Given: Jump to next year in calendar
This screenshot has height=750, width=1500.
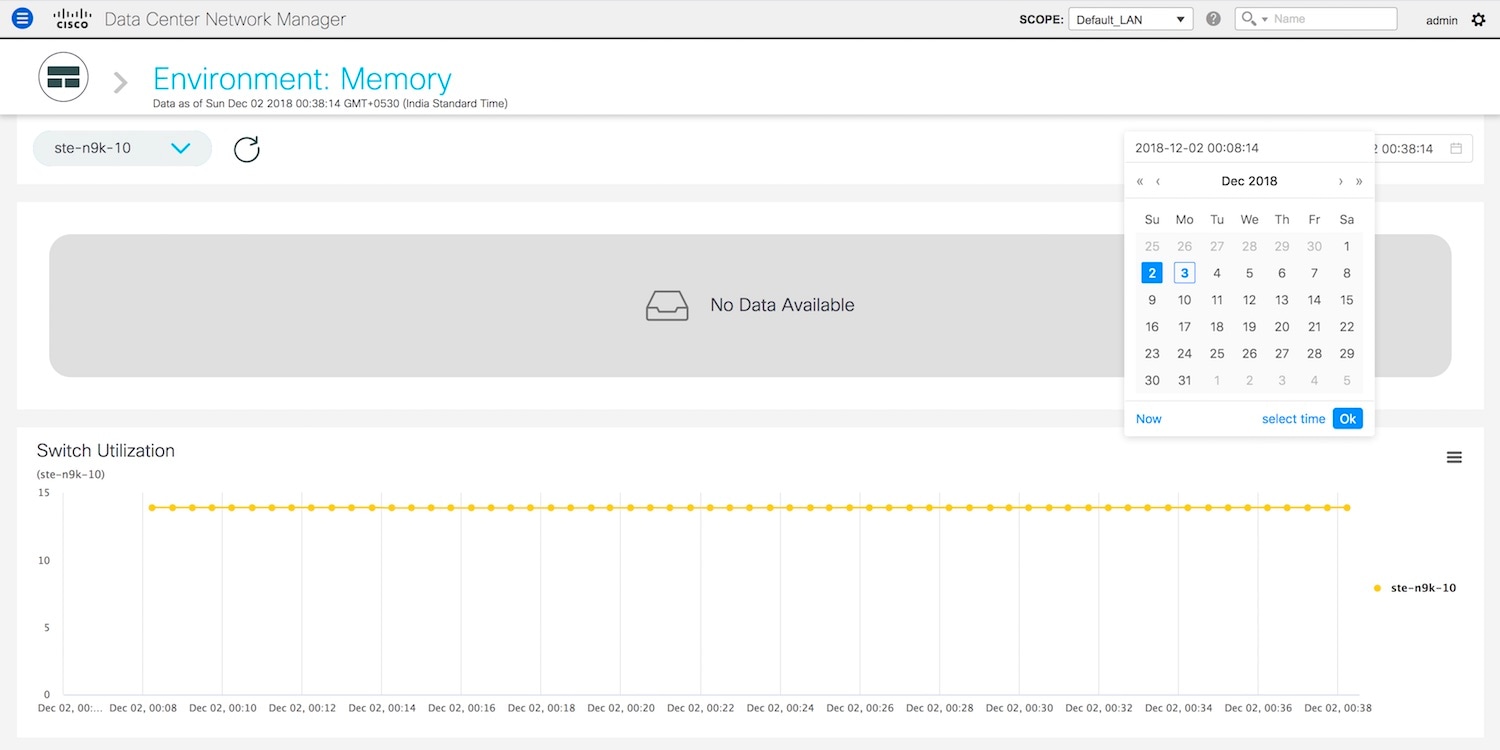Looking at the screenshot, I should click(1359, 181).
